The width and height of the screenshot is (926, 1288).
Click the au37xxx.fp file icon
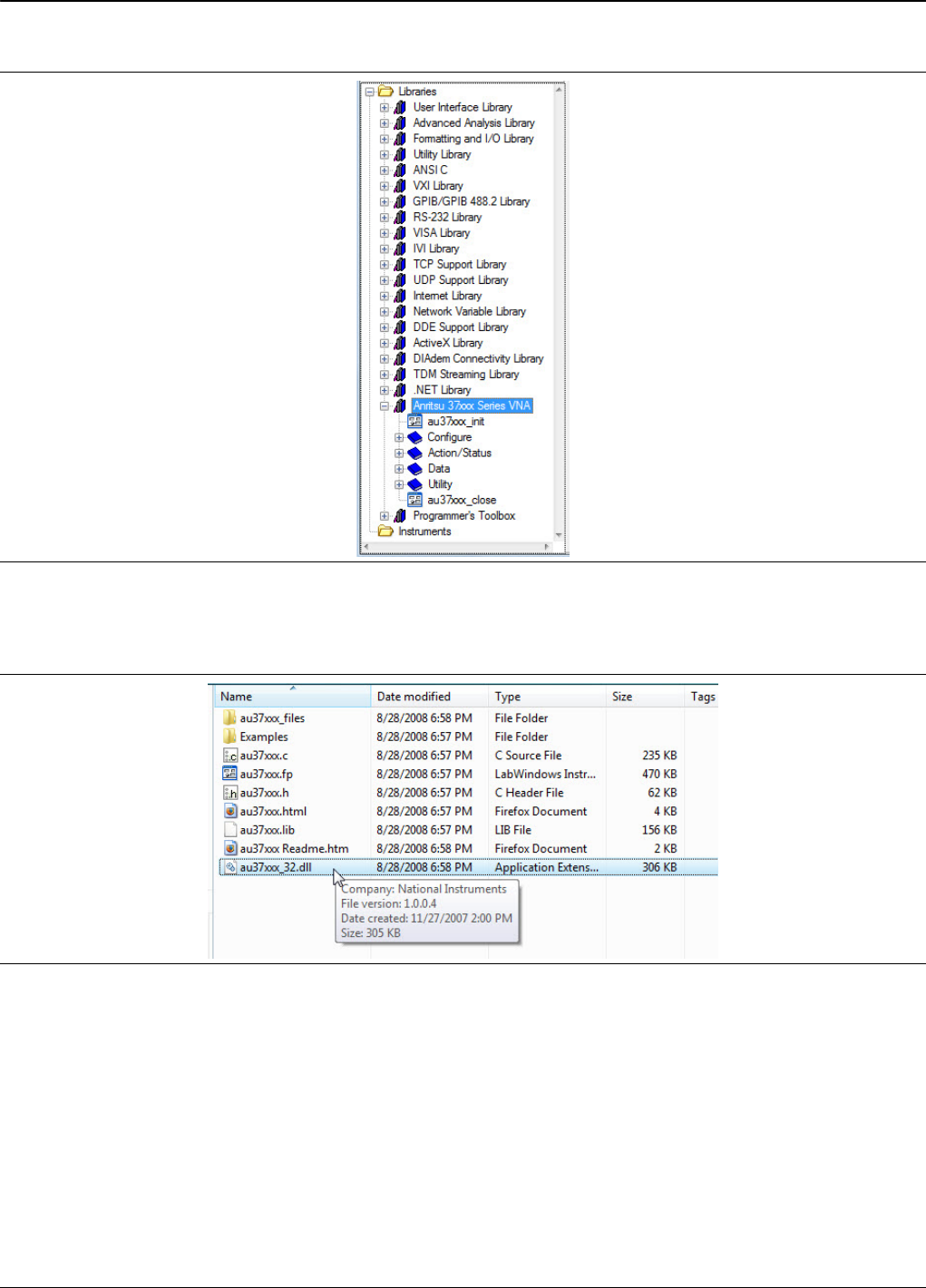pos(230,774)
